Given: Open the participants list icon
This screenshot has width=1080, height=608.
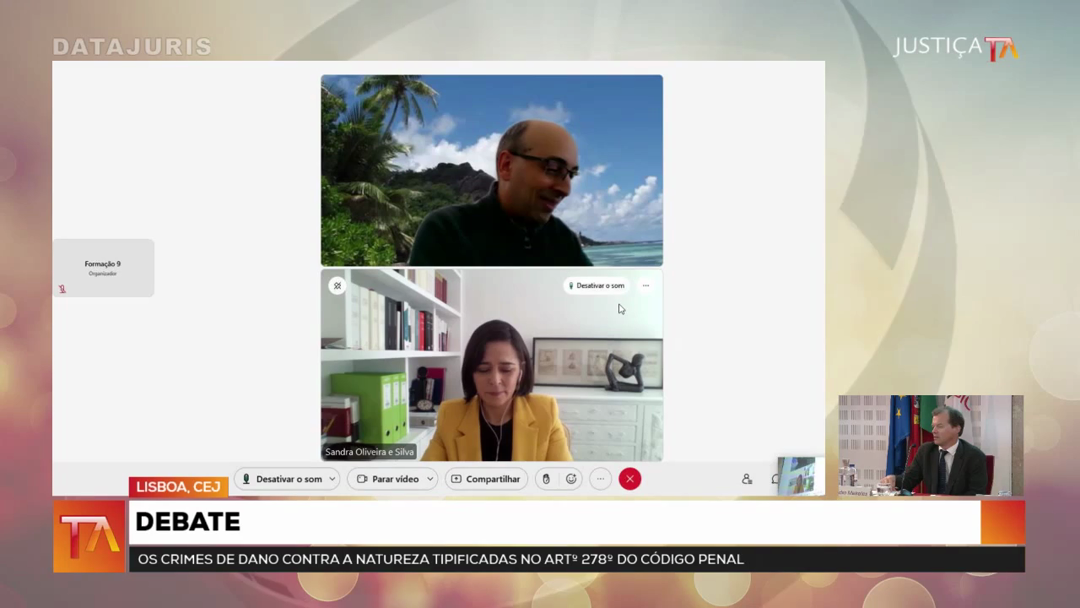Looking at the screenshot, I should [747, 479].
